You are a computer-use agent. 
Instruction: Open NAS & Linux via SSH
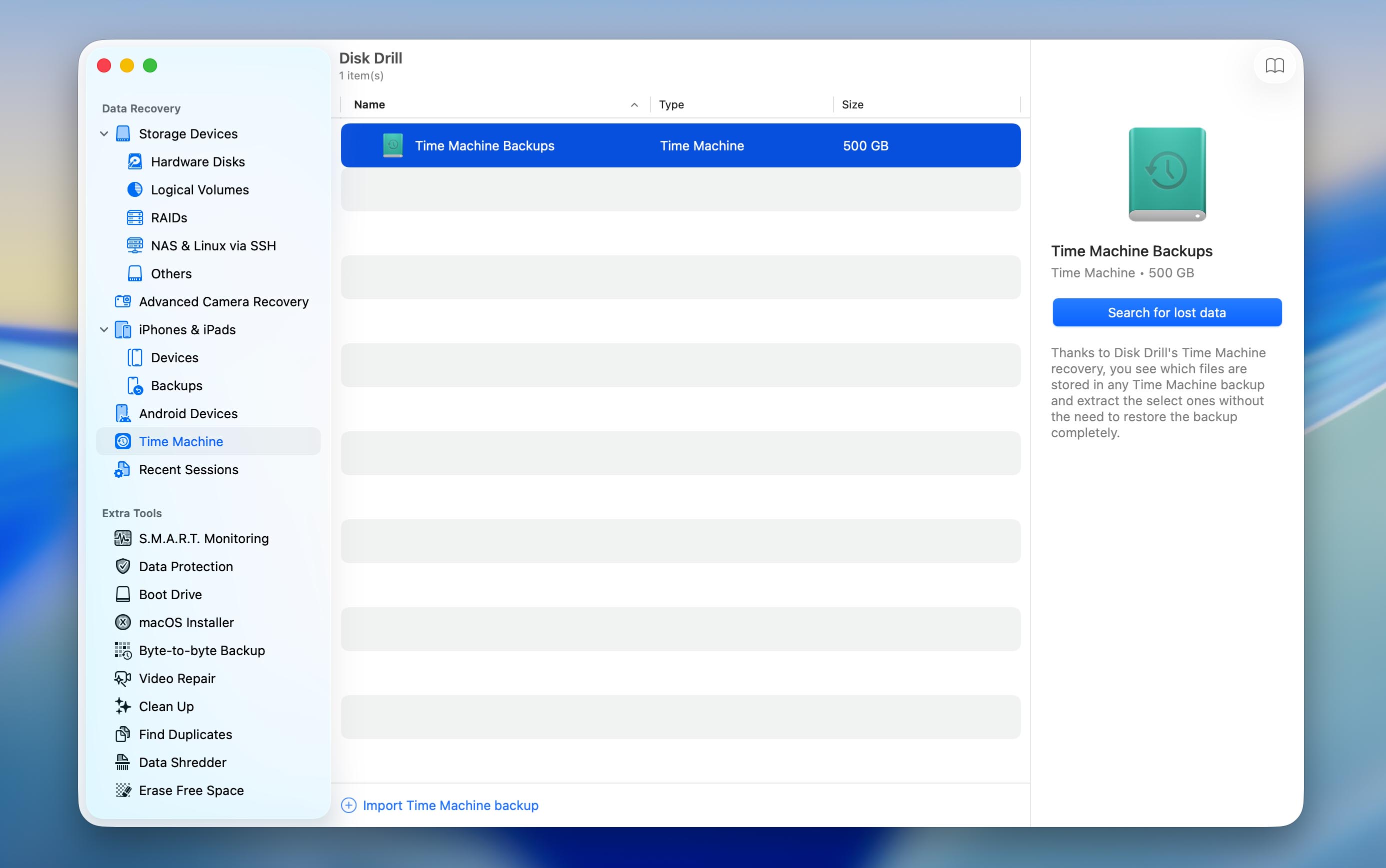tap(208, 246)
